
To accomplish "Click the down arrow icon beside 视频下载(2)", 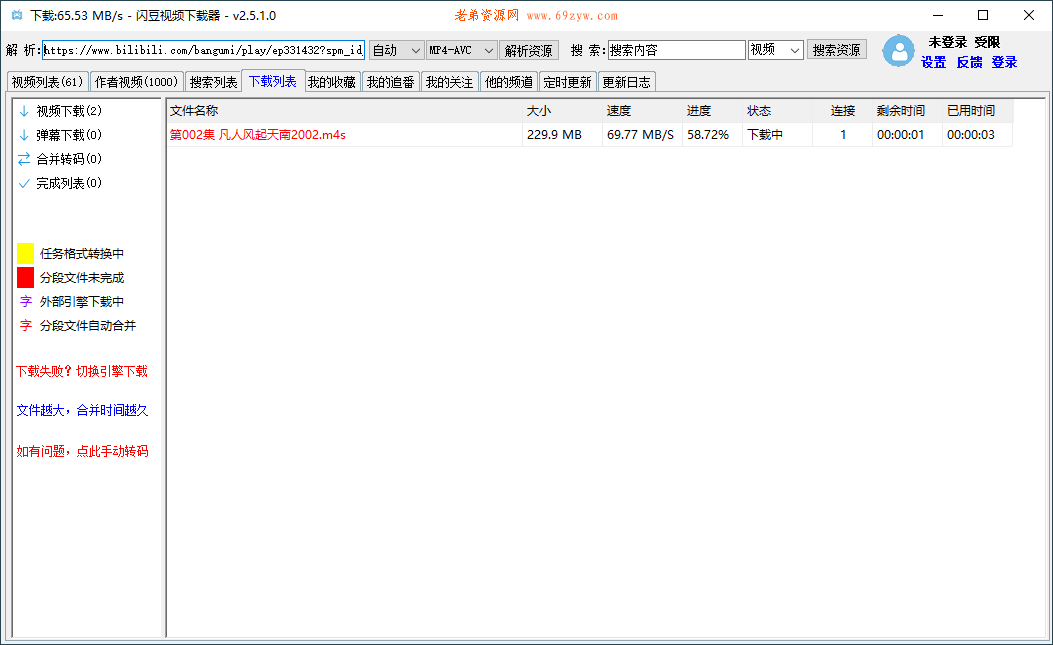I will pos(24,111).
